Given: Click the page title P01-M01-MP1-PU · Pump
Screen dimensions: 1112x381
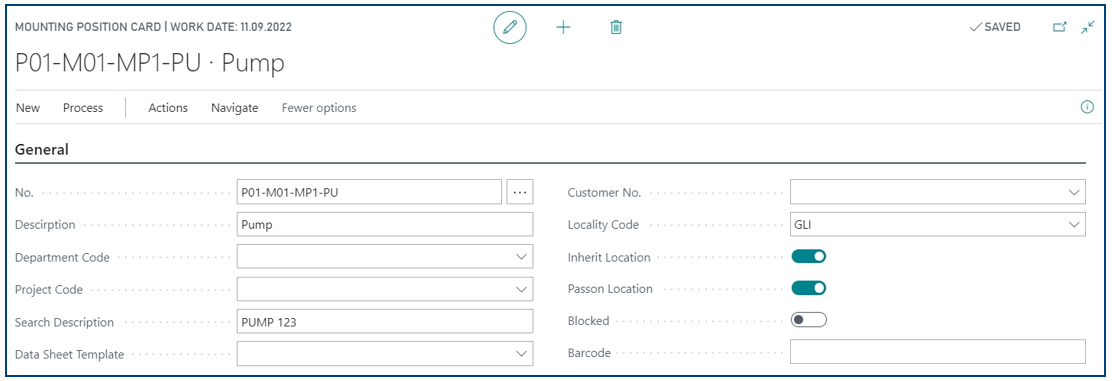Looking at the screenshot, I should 150,63.
